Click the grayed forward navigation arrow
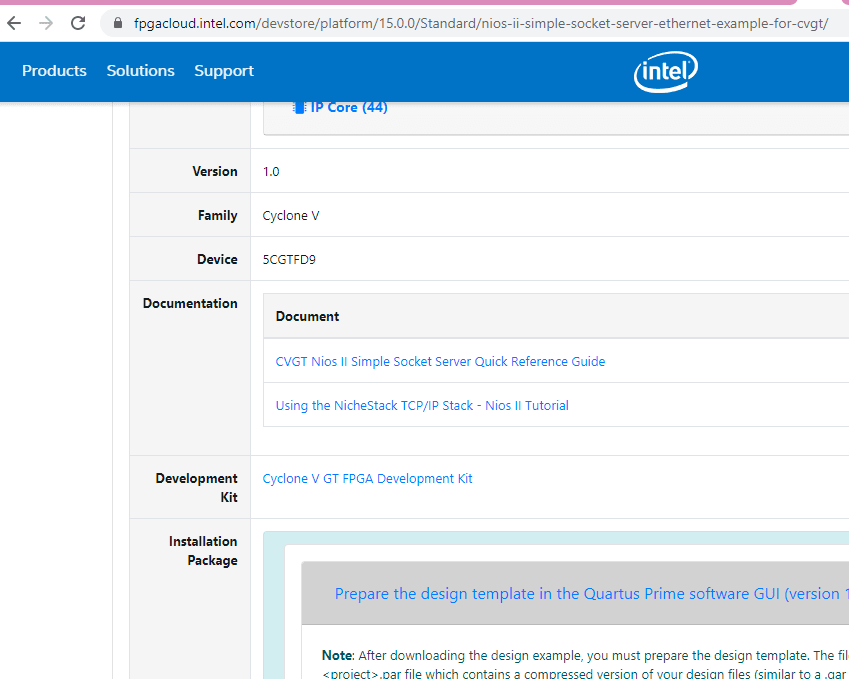This screenshot has width=849, height=679. (45, 22)
